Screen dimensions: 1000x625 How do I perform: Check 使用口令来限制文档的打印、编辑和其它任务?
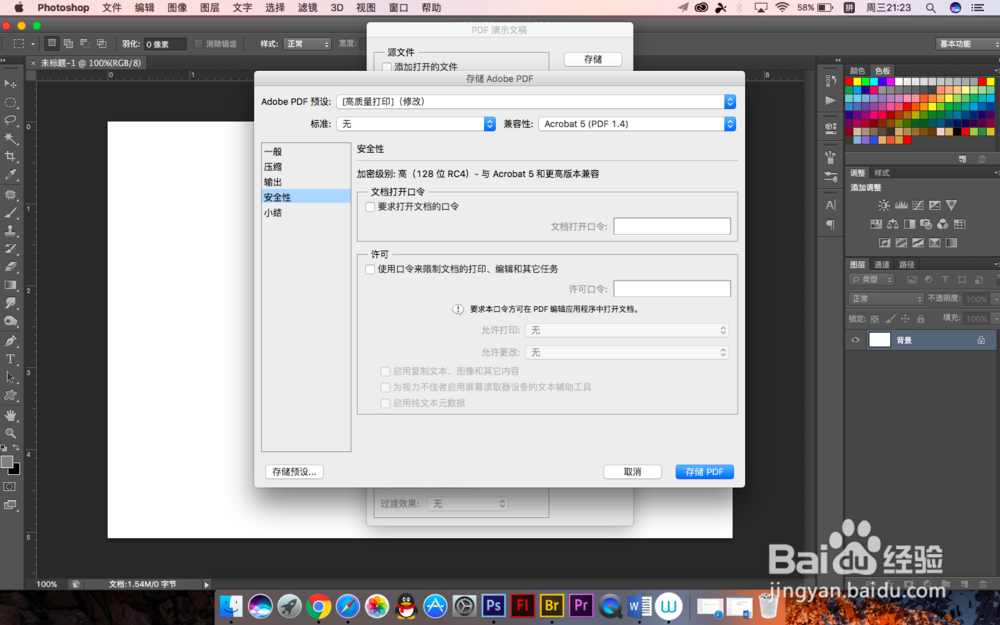[x=370, y=268]
